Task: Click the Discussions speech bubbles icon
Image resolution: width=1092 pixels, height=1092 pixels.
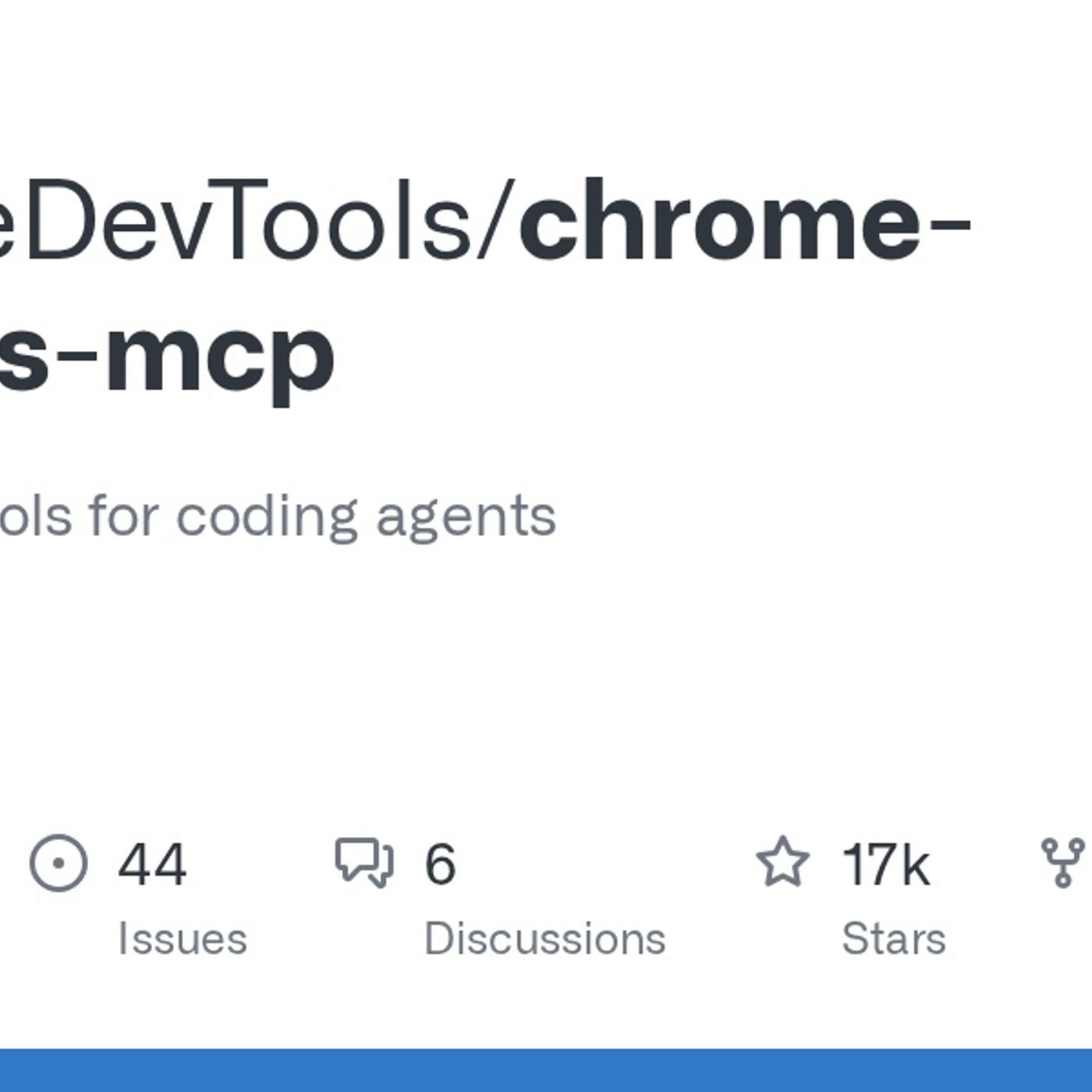Action: click(x=364, y=862)
